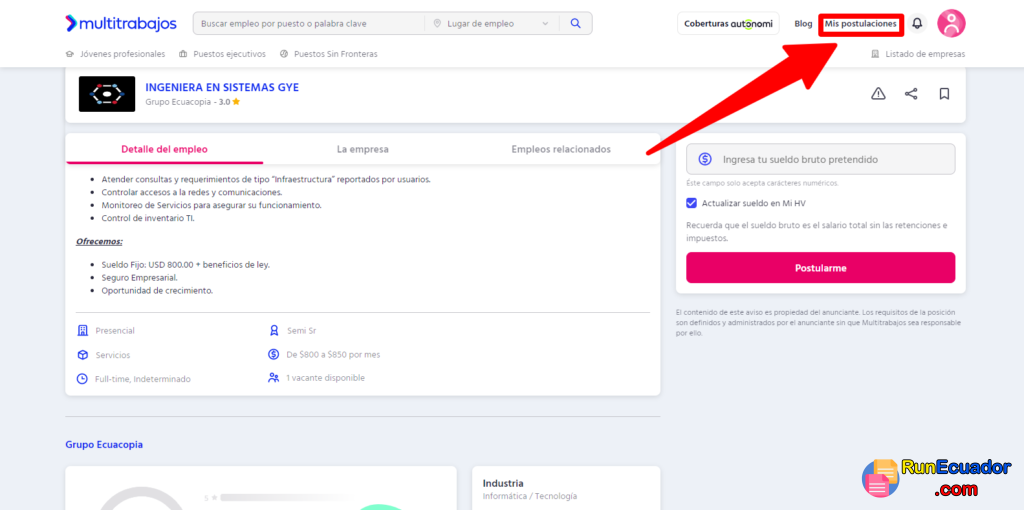
Task: Click the people icon beside 1 vacante disponible
Action: pyautogui.click(x=274, y=377)
